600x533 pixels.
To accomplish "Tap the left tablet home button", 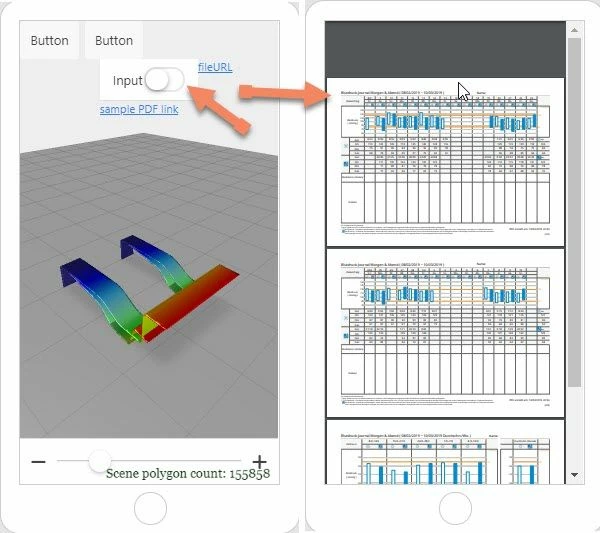I will click(x=150, y=509).
